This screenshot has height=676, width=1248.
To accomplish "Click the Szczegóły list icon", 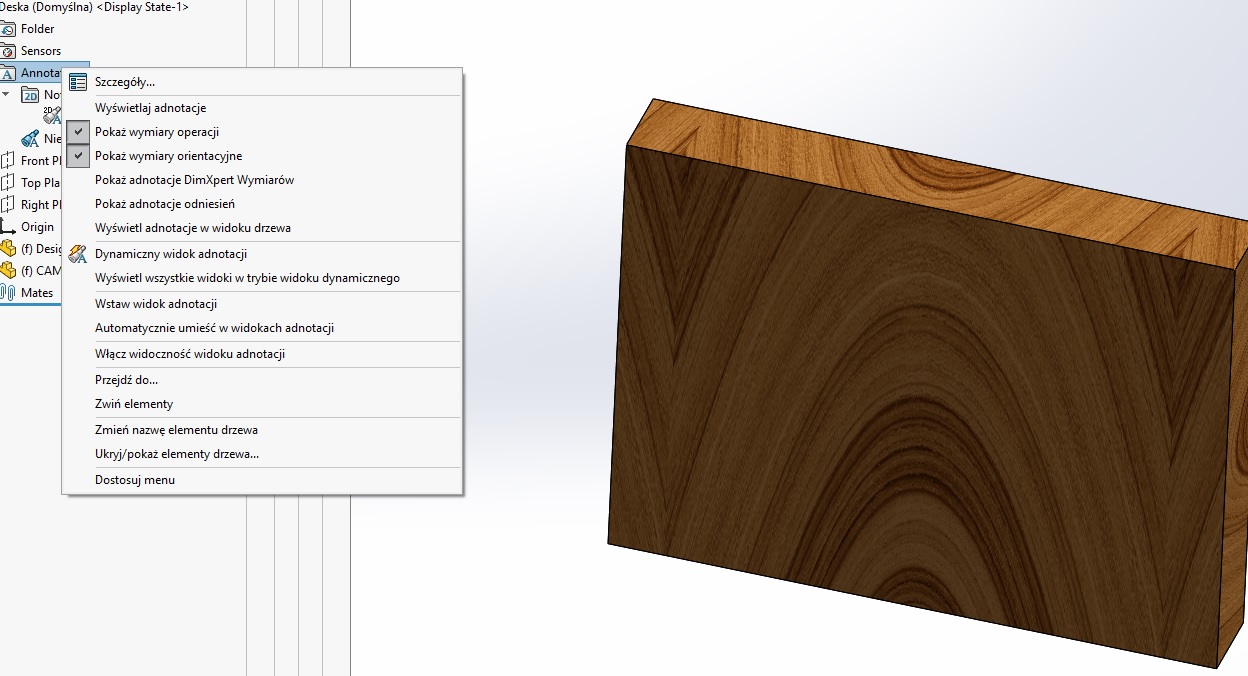I will click(78, 82).
